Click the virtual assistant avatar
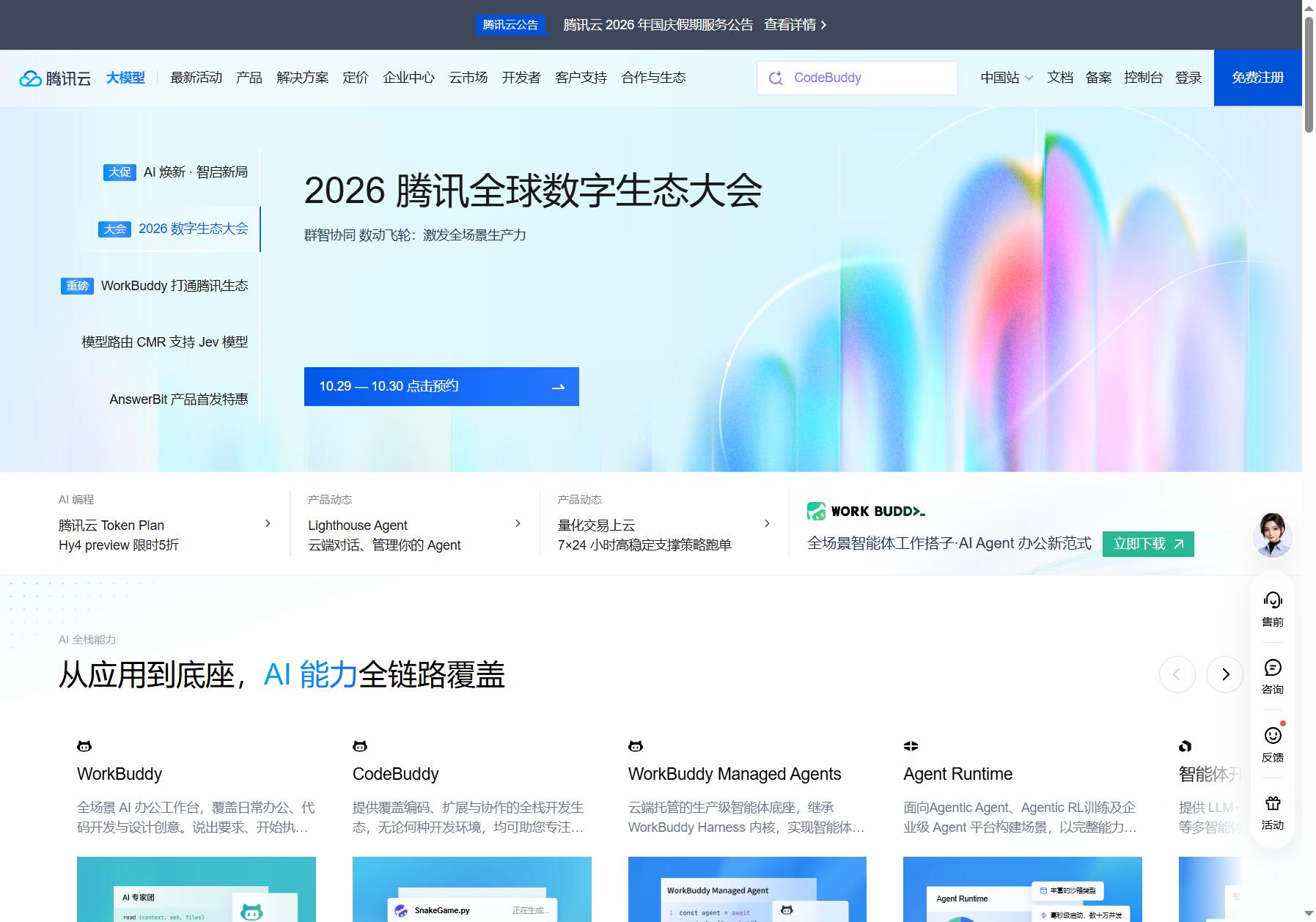1316x922 pixels. coord(1273,535)
